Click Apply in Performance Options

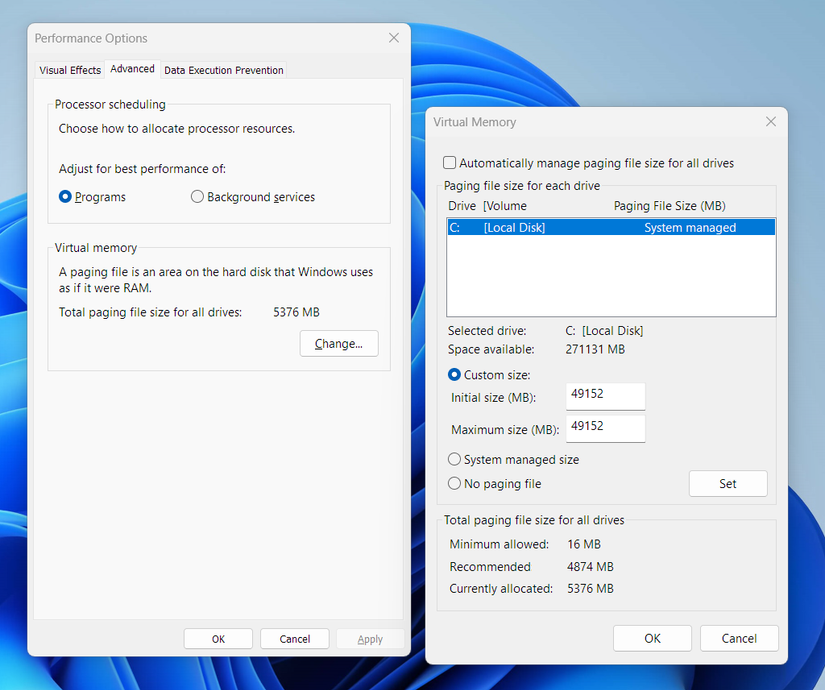click(x=370, y=639)
